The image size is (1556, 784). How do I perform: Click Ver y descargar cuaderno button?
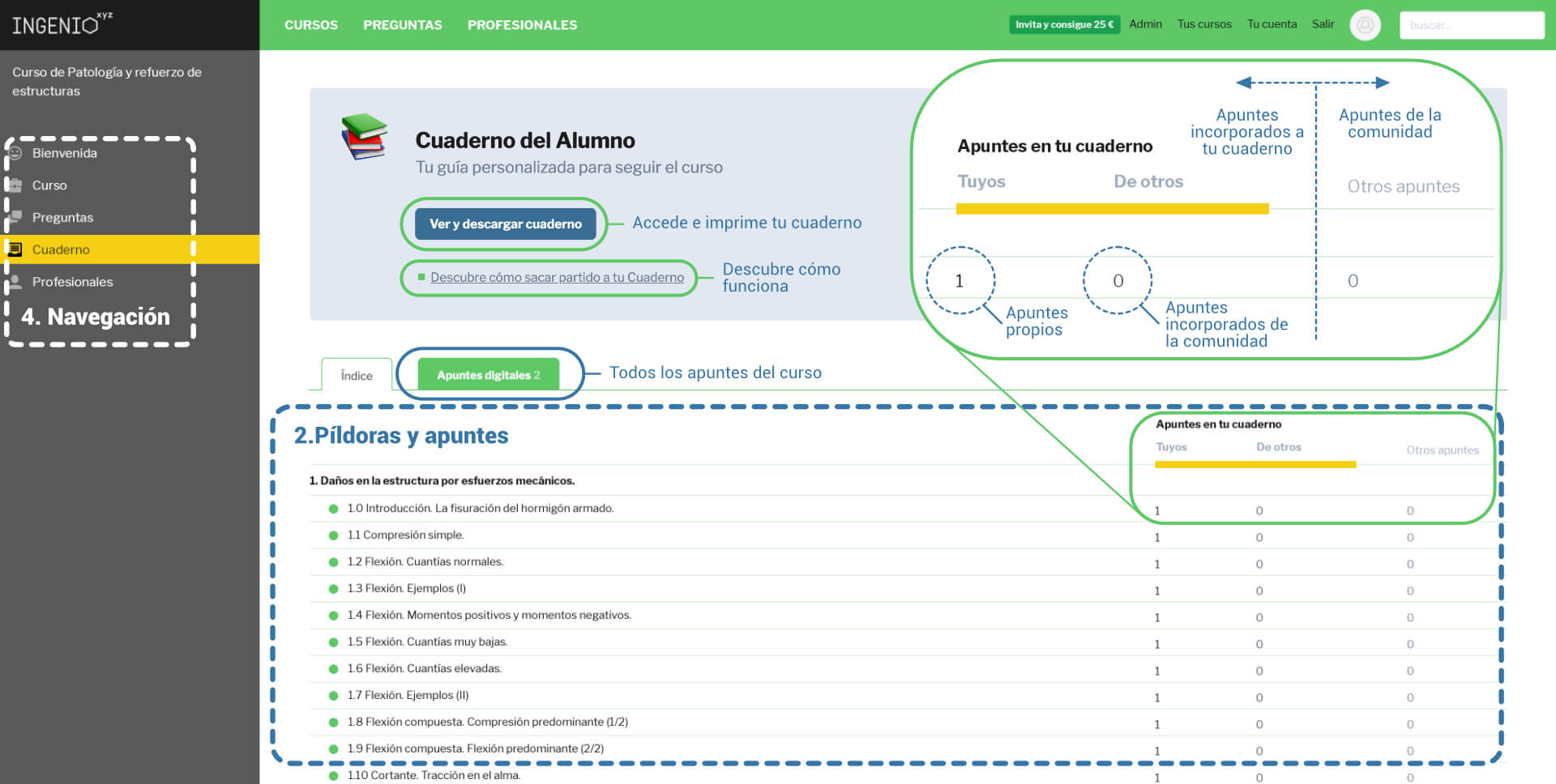pyautogui.click(x=506, y=224)
